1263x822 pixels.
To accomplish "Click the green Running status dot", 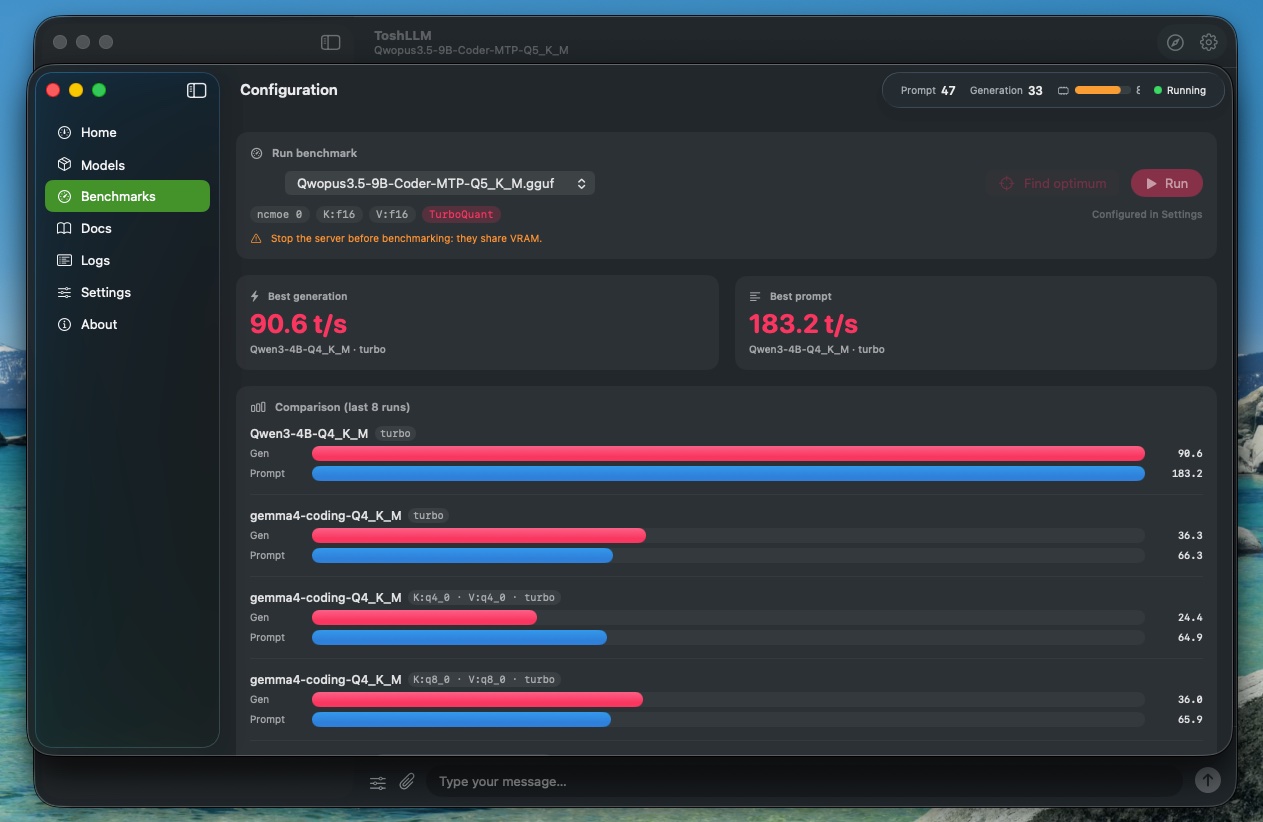I will tap(1158, 90).
